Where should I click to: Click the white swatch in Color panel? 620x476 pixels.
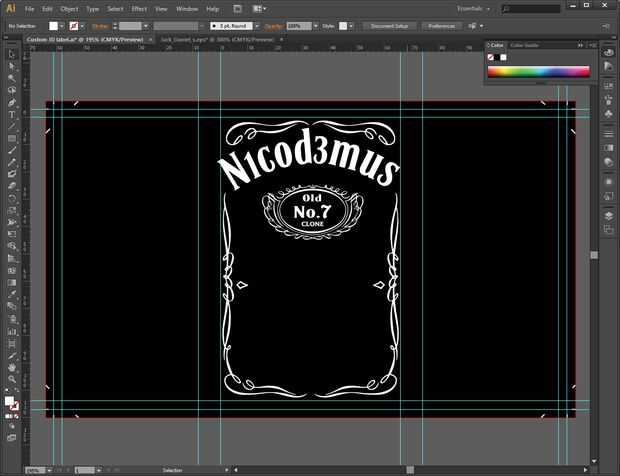(503, 57)
